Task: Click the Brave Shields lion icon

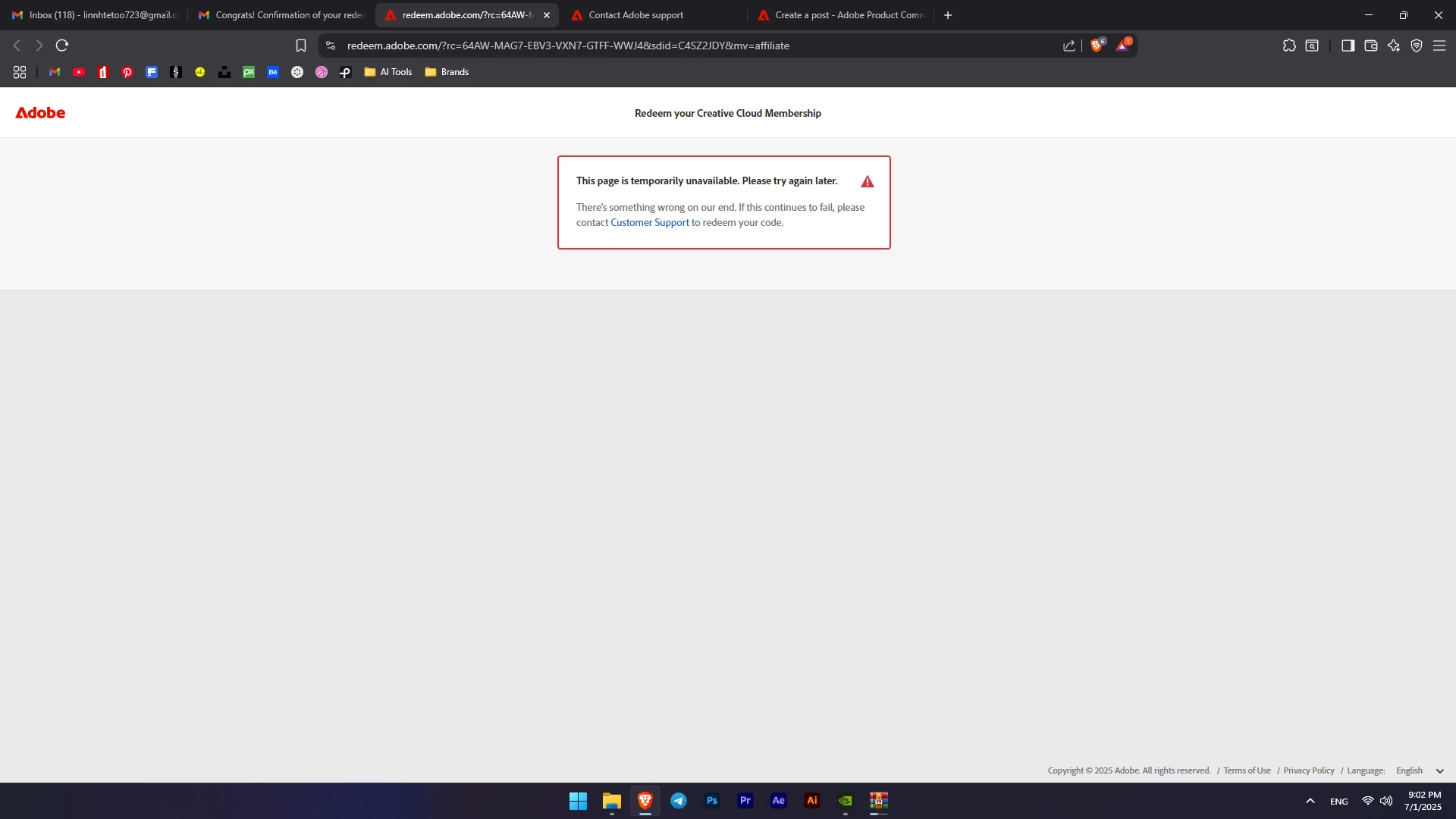Action: (x=1096, y=45)
